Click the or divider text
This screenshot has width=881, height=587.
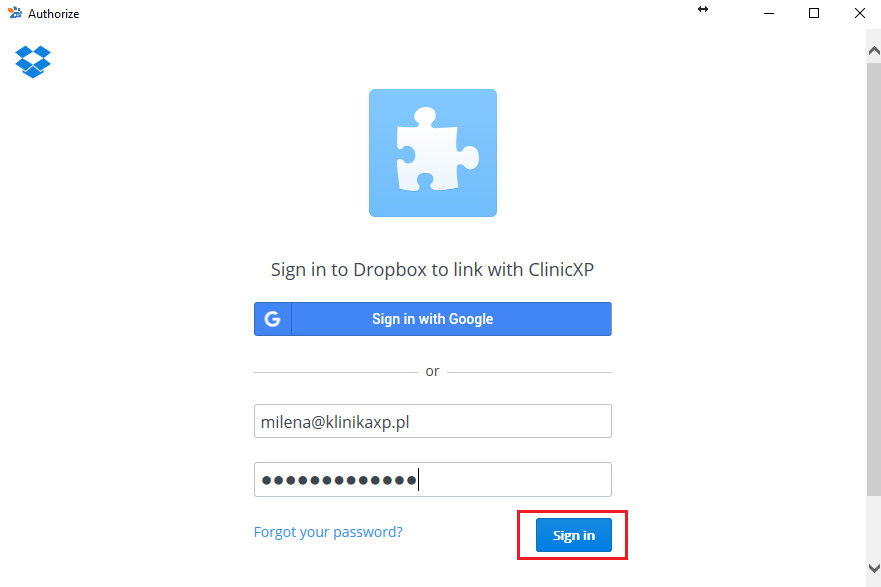pos(432,371)
